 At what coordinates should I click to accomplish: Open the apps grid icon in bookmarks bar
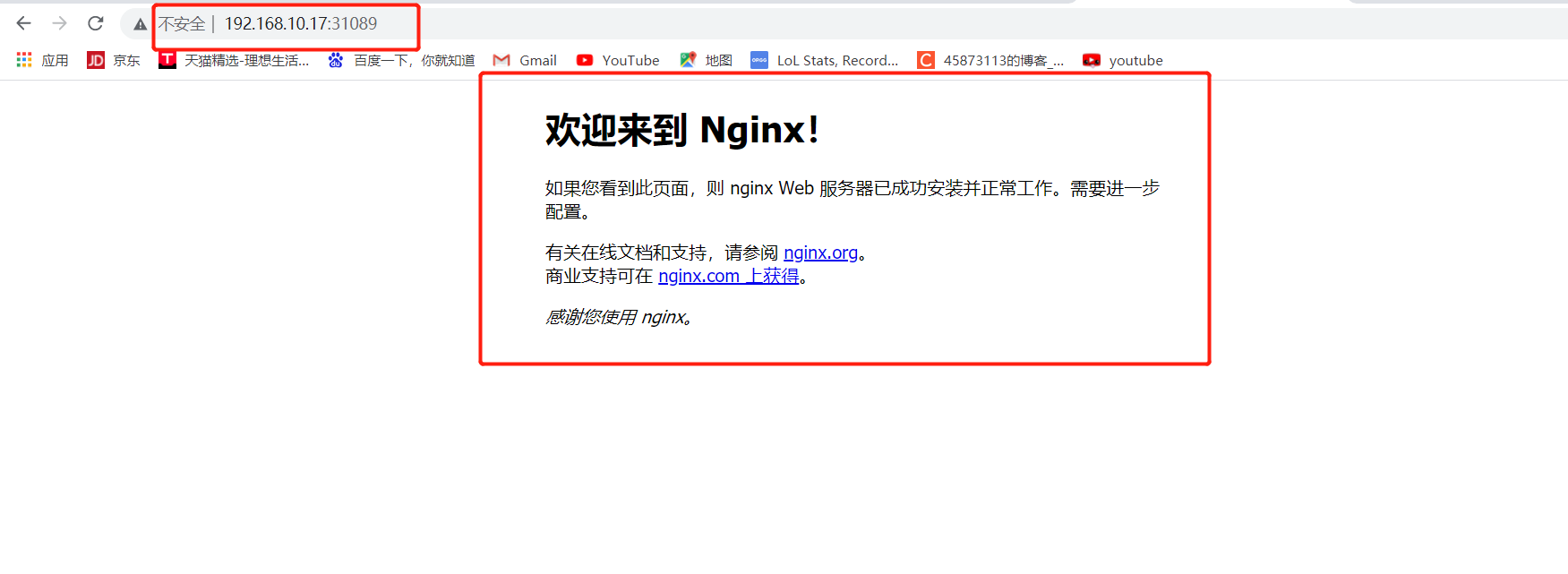coord(24,60)
